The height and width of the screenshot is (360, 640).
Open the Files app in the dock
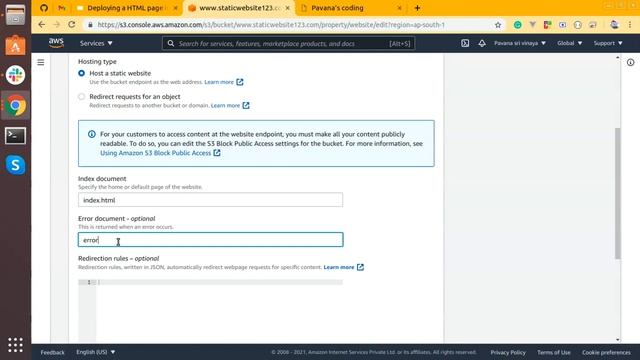16,15
